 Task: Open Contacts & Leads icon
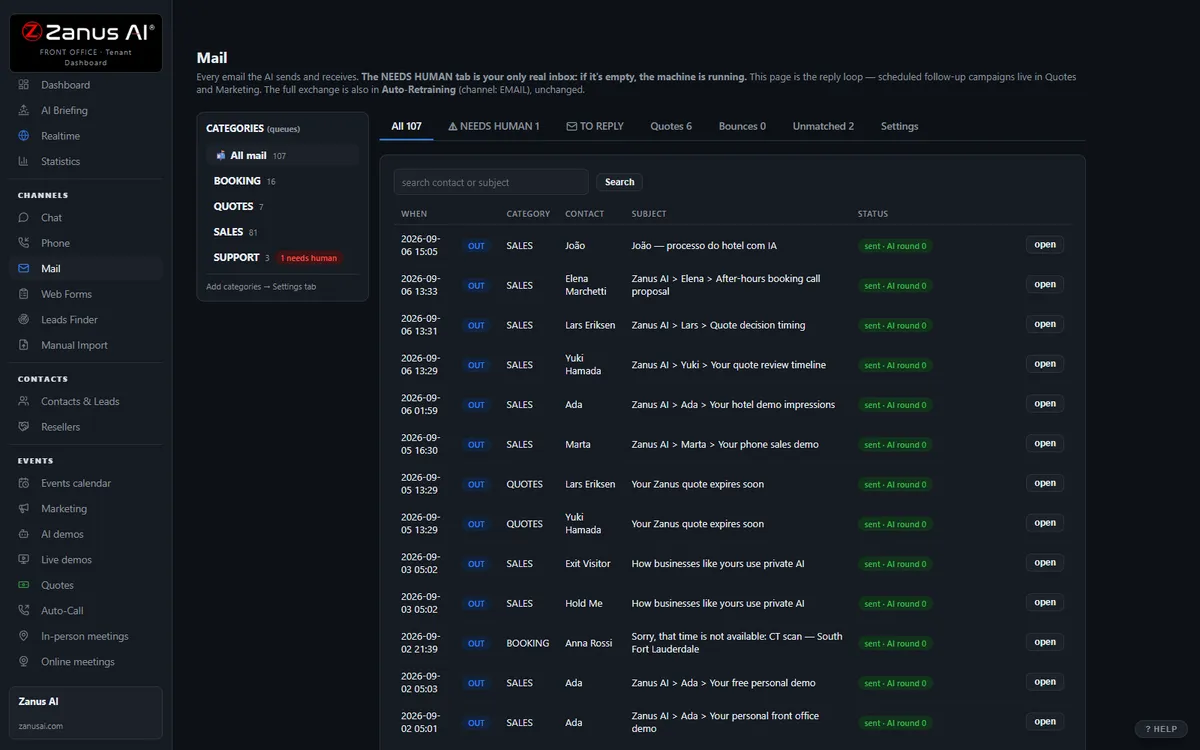[x=24, y=401]
